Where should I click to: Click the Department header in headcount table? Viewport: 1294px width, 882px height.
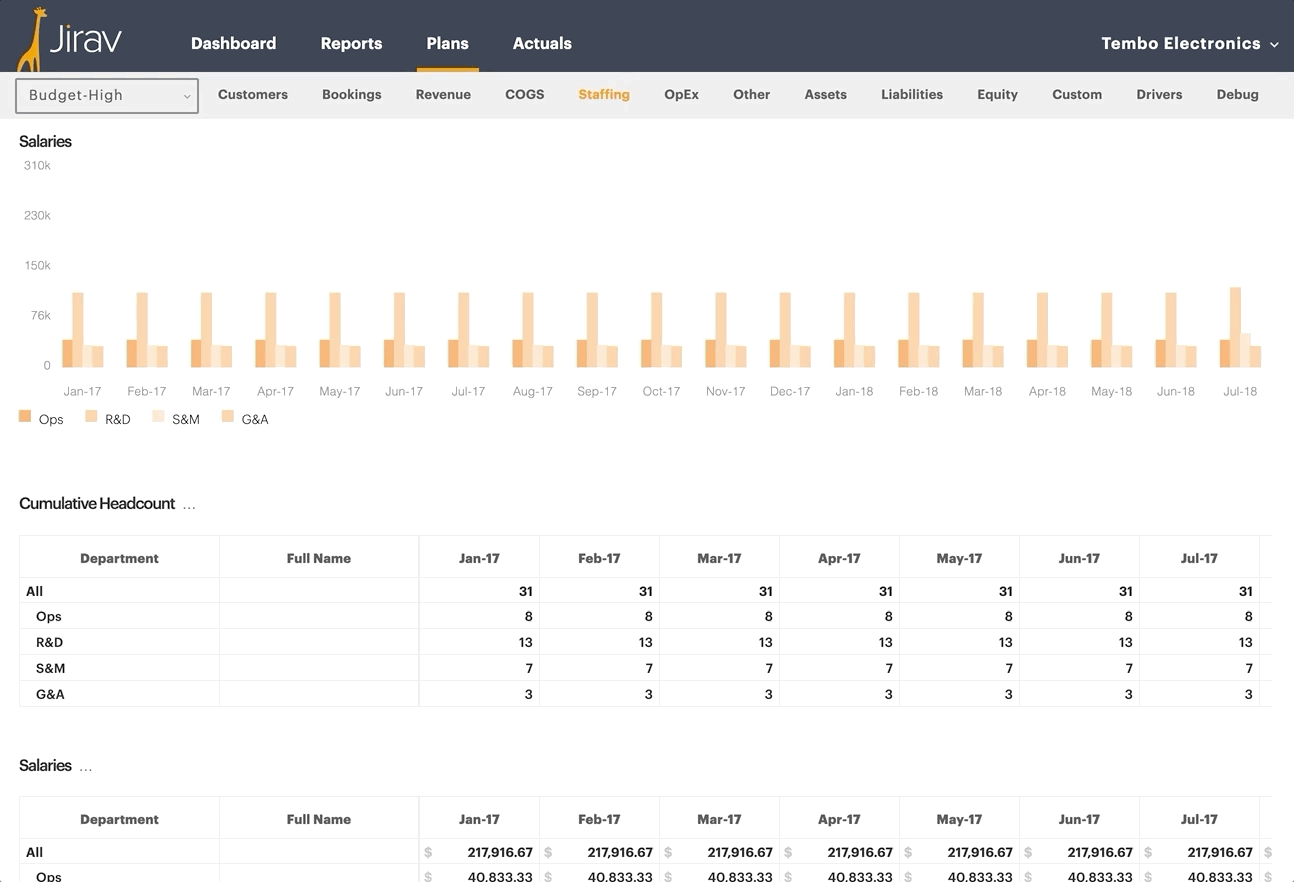(119, 558)
